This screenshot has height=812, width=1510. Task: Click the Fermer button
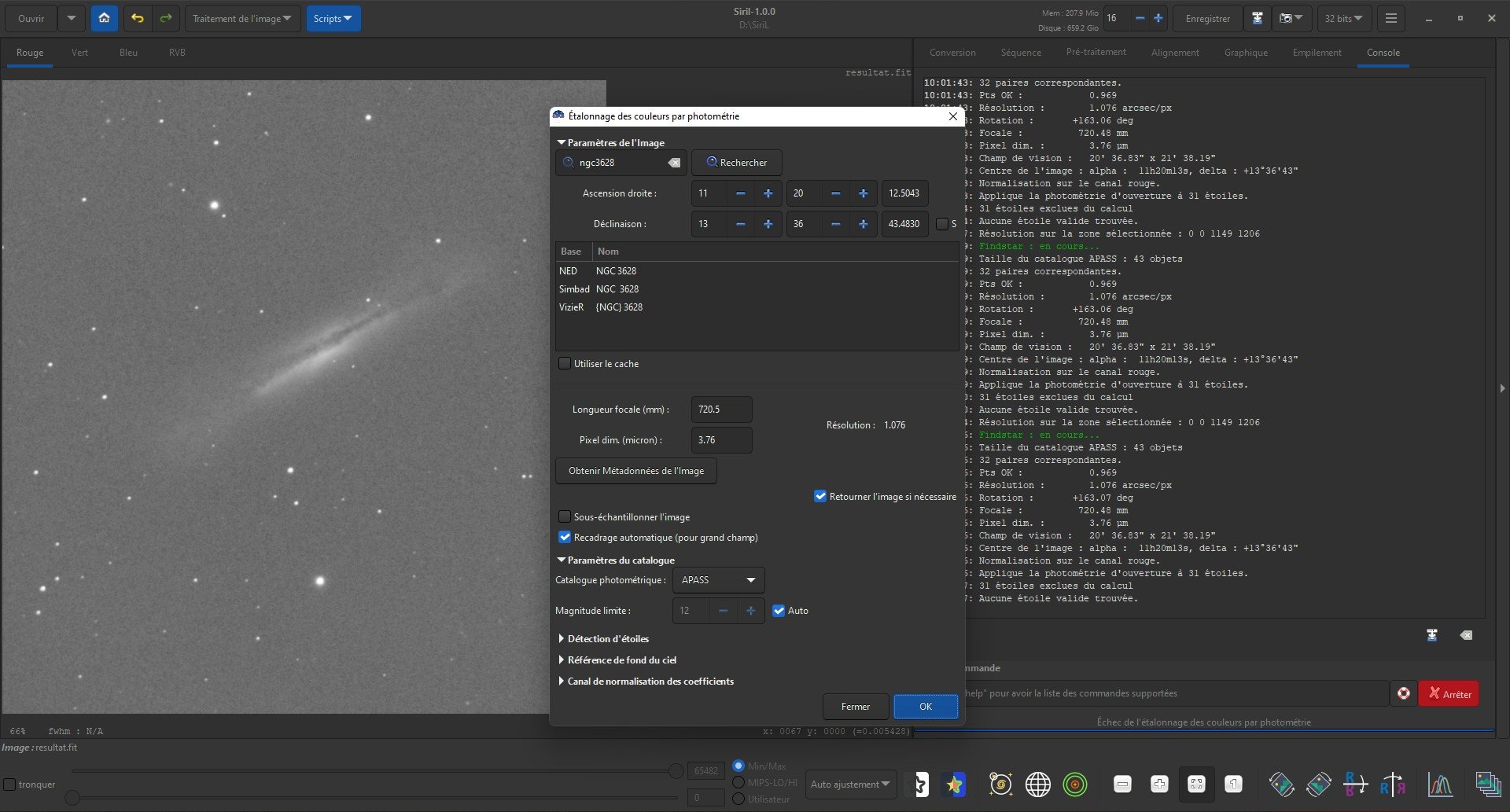coord(856,707)
